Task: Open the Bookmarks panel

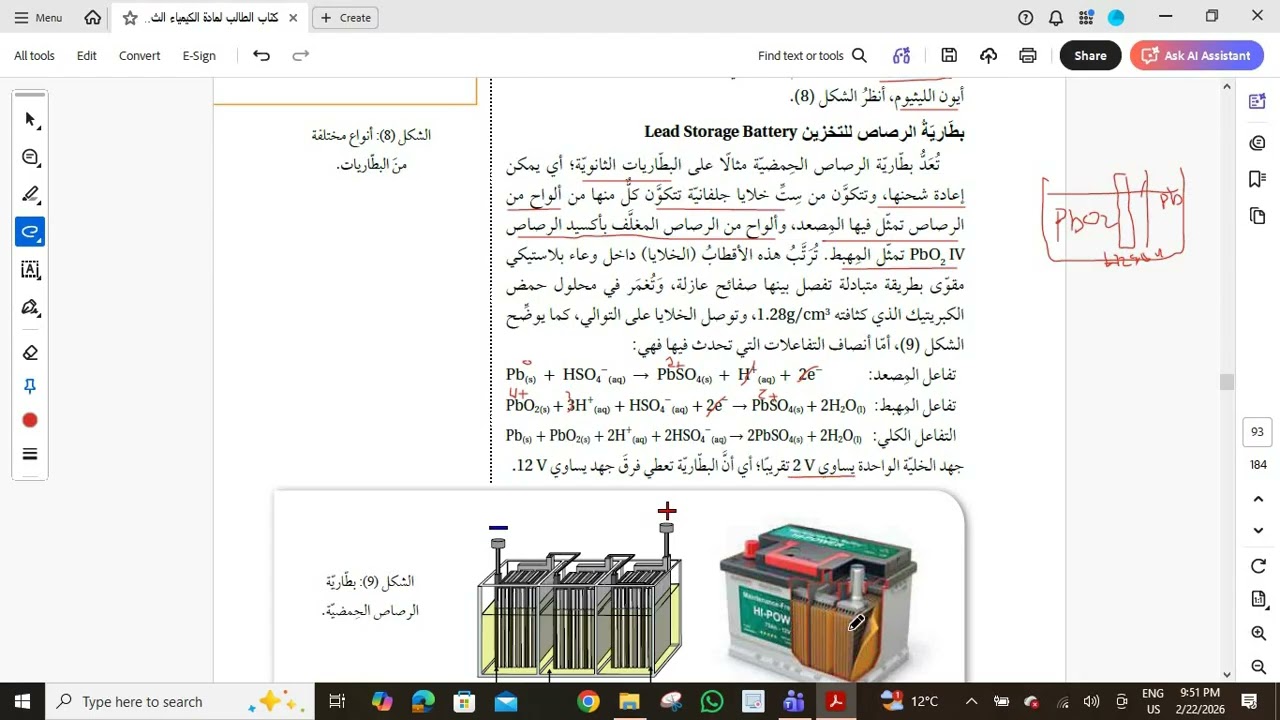Action: click(x=1258, y=179)
